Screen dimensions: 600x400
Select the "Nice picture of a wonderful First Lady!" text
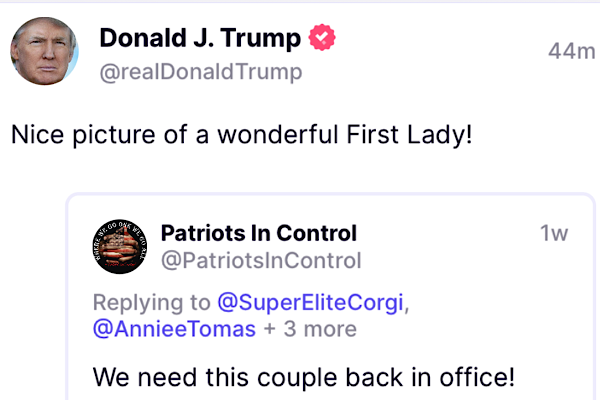(241, 135)
